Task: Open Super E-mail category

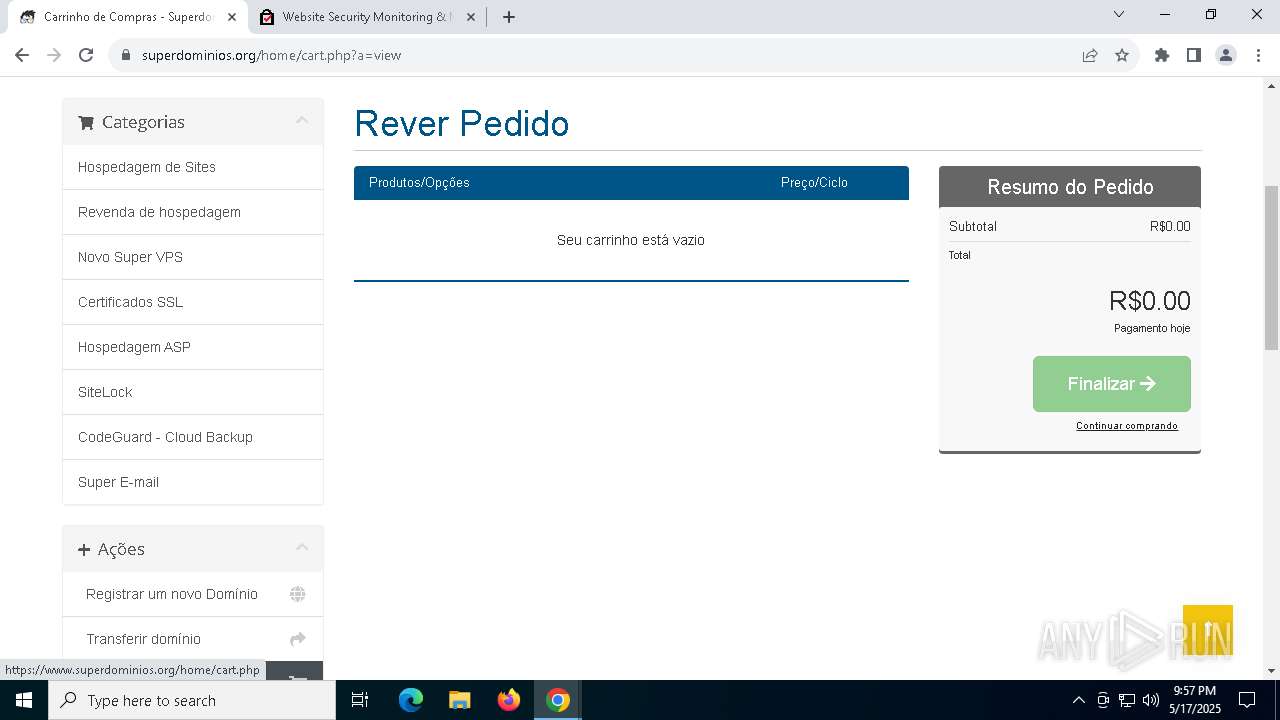Action: click(x=193, y=482)
